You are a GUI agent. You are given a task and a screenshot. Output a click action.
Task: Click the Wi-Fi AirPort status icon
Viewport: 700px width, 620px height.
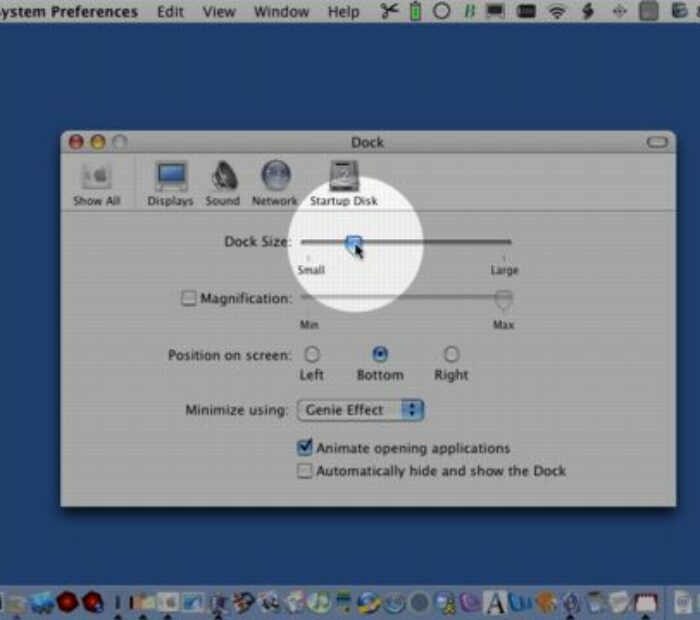tap(557, 11)
